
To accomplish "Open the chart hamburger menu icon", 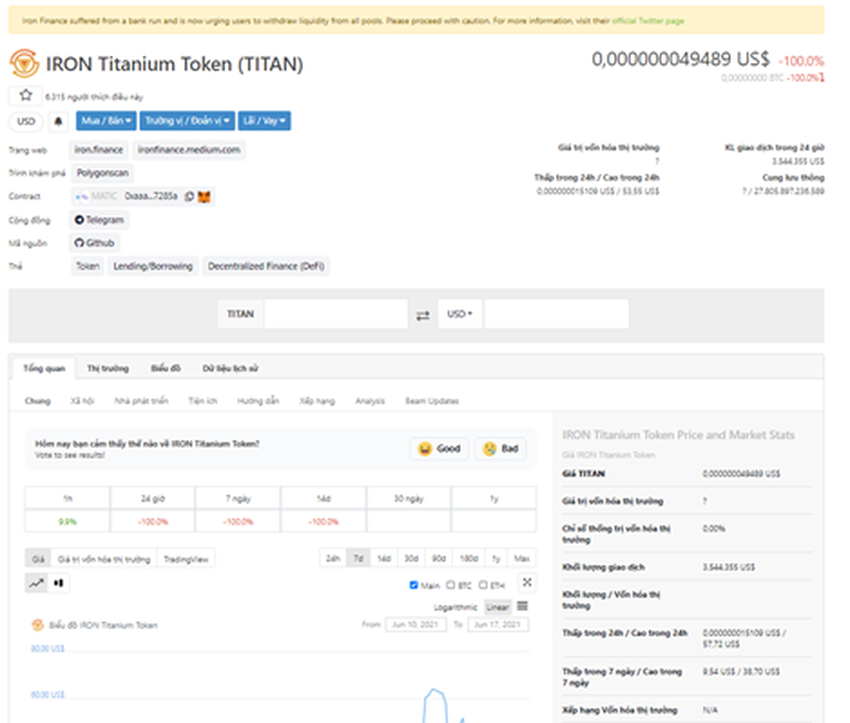I will (x=523, y=606).
